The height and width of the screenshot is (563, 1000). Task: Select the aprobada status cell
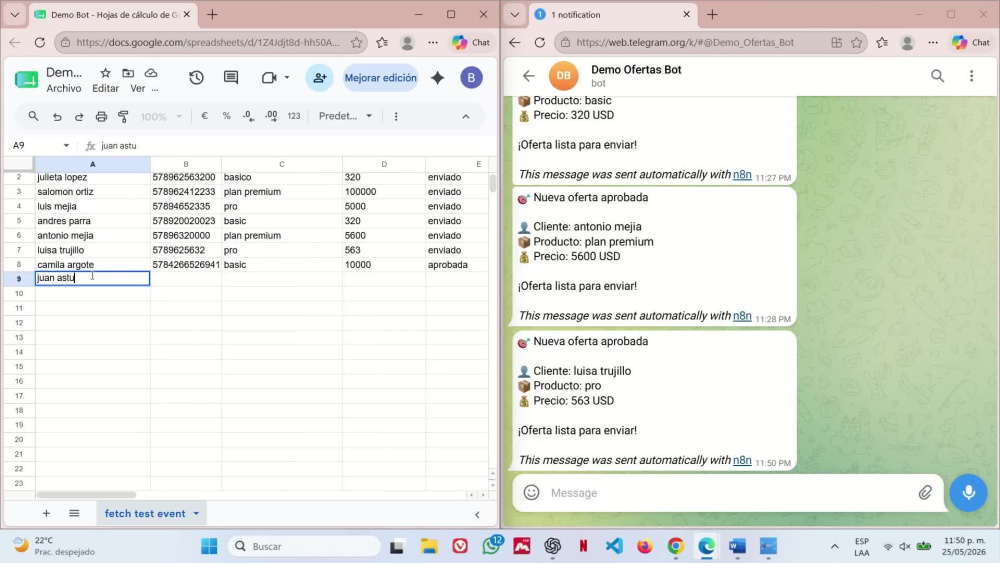(x=457, y=265)
